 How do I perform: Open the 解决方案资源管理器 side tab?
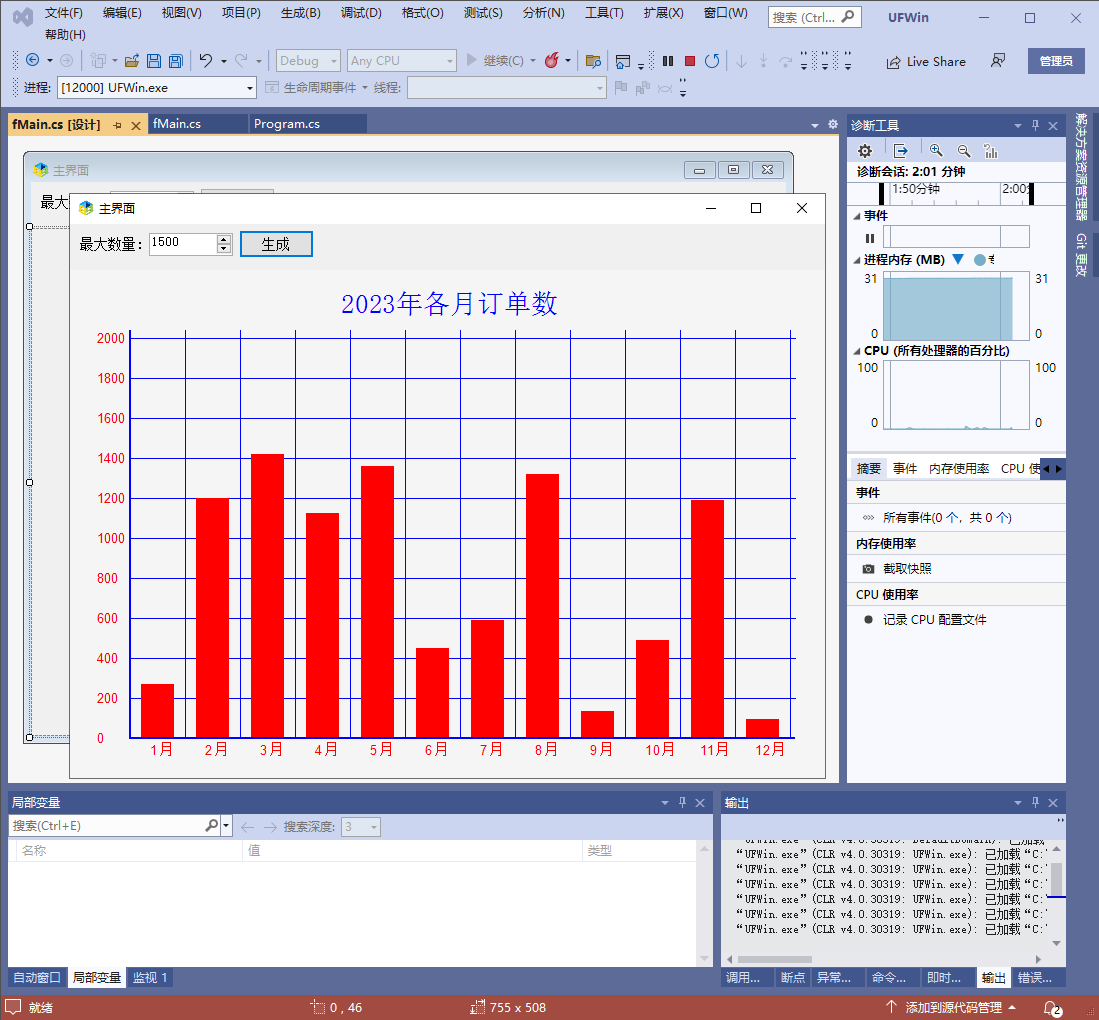click(x=1081, y=166)
